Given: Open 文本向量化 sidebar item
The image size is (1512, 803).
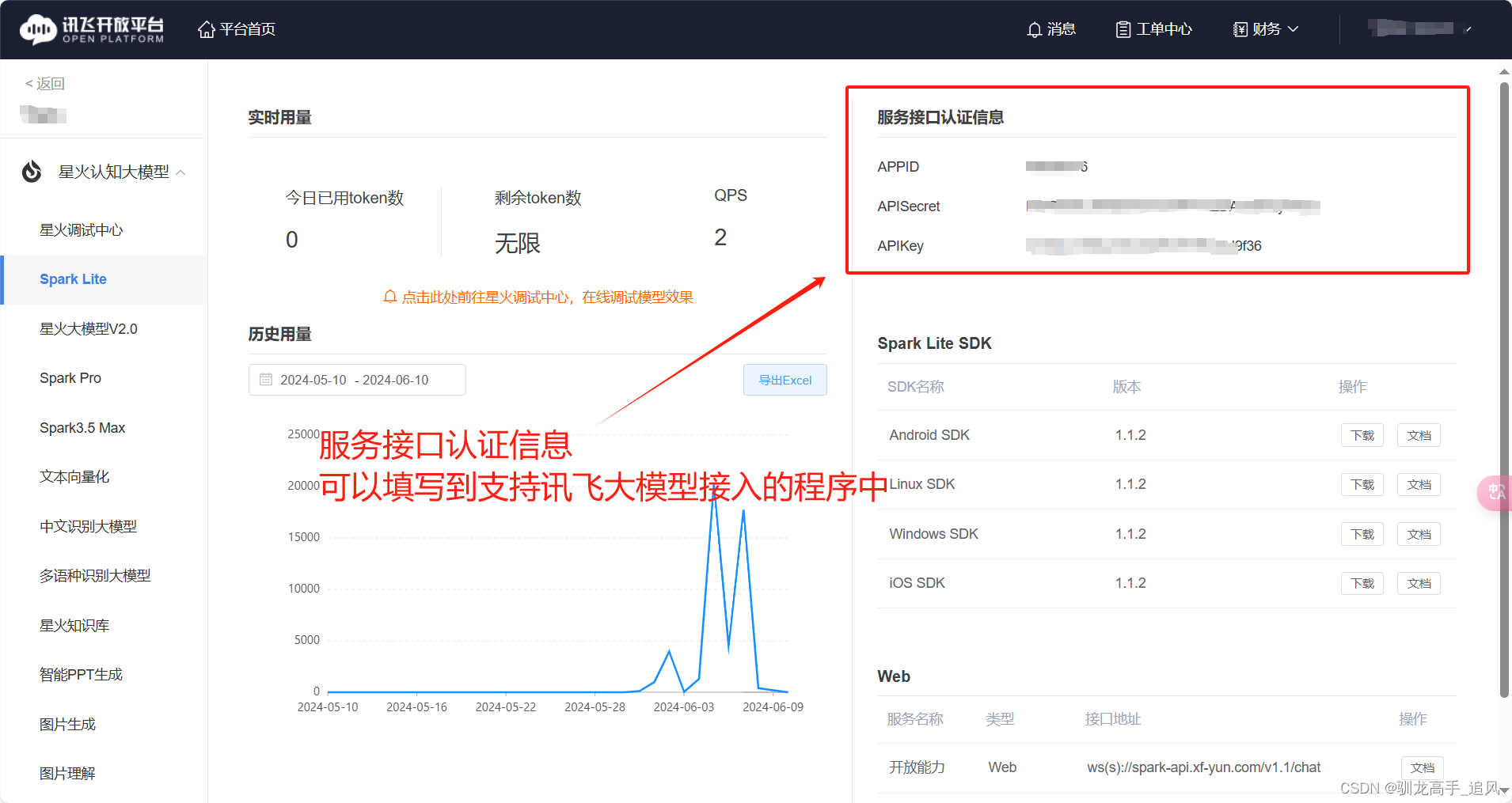Looking at the screenshot, I should 74,477.
